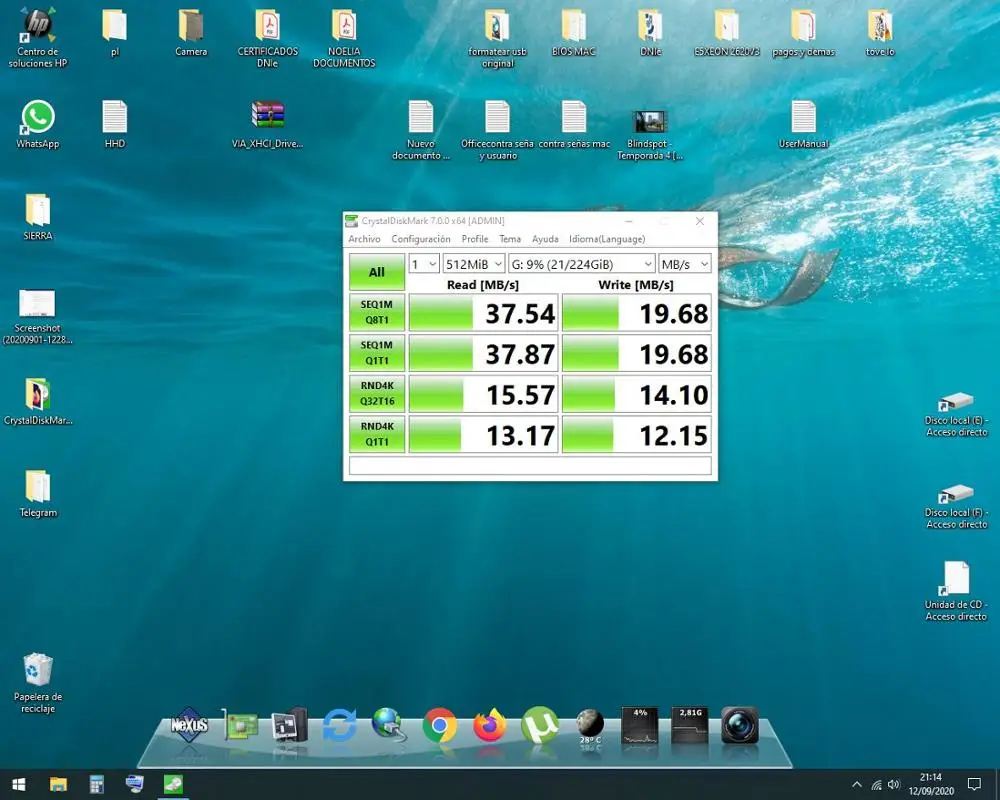This screenshot has width=1000, height=800.
Task: Open the Papelera de reciclaje icon
Action: [x=38, y=670]
